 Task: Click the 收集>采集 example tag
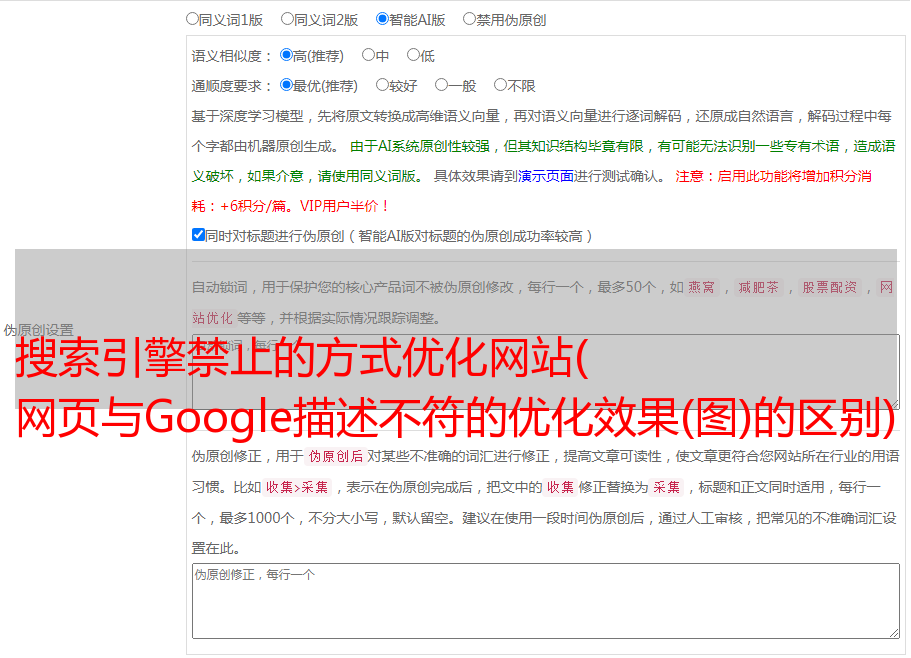(297, 487)
